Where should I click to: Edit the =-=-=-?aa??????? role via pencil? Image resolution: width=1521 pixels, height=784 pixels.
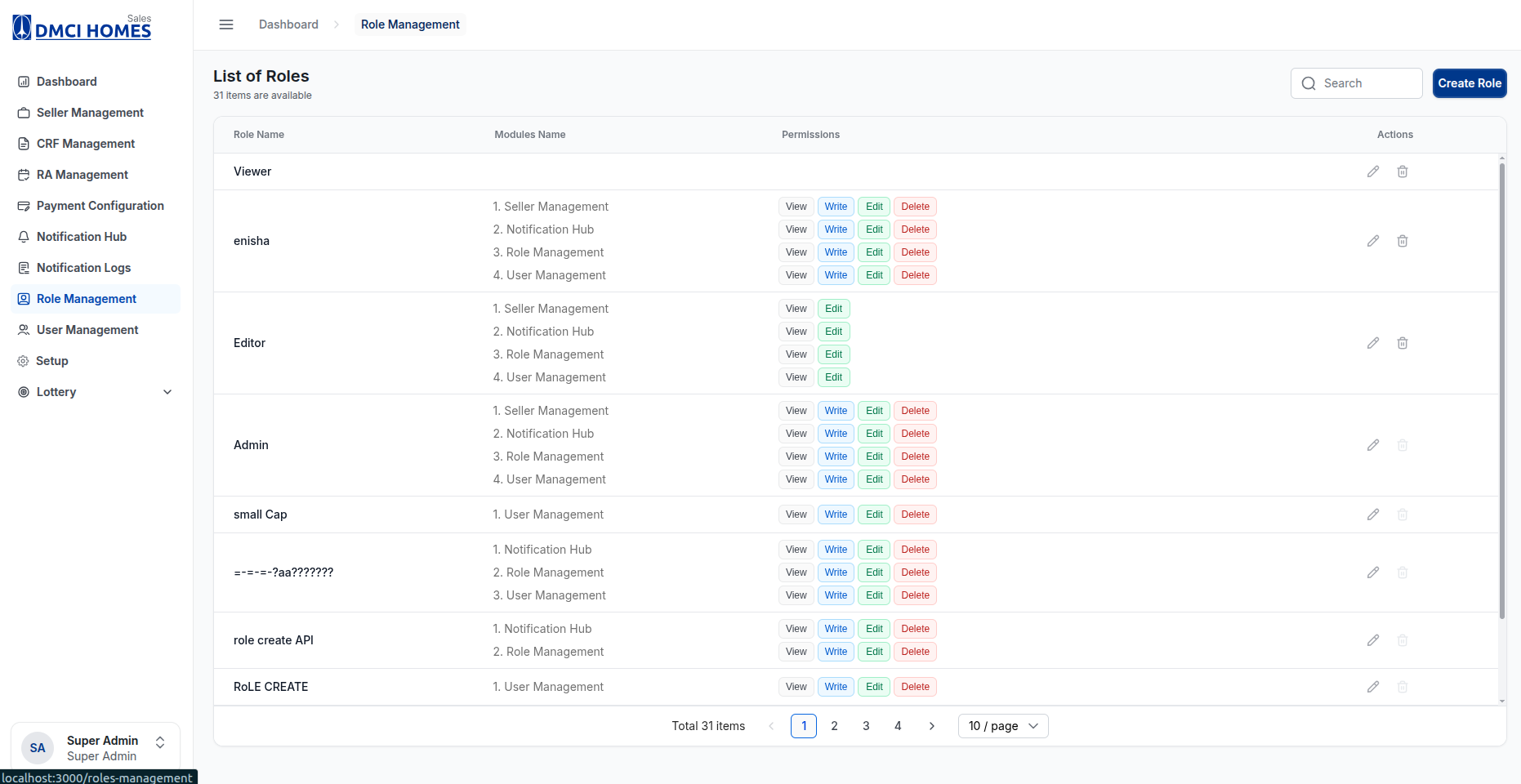[1373, 572]
